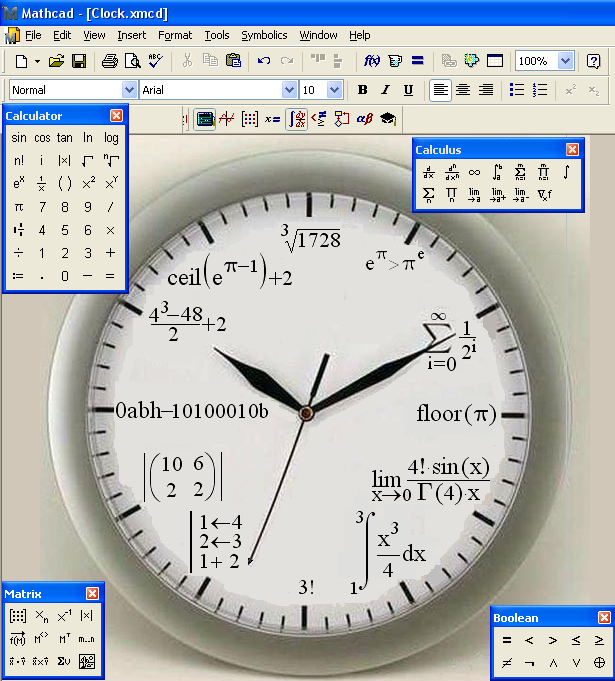Toggle bulleted list formatting
Viewport: 615px width, 681px height.
517,90
